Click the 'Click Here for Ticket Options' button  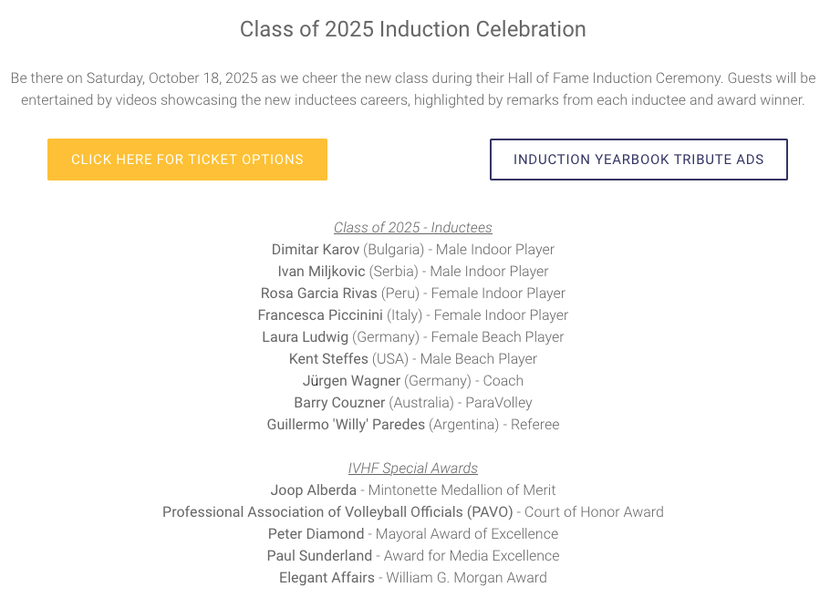[x=187, y=160]
